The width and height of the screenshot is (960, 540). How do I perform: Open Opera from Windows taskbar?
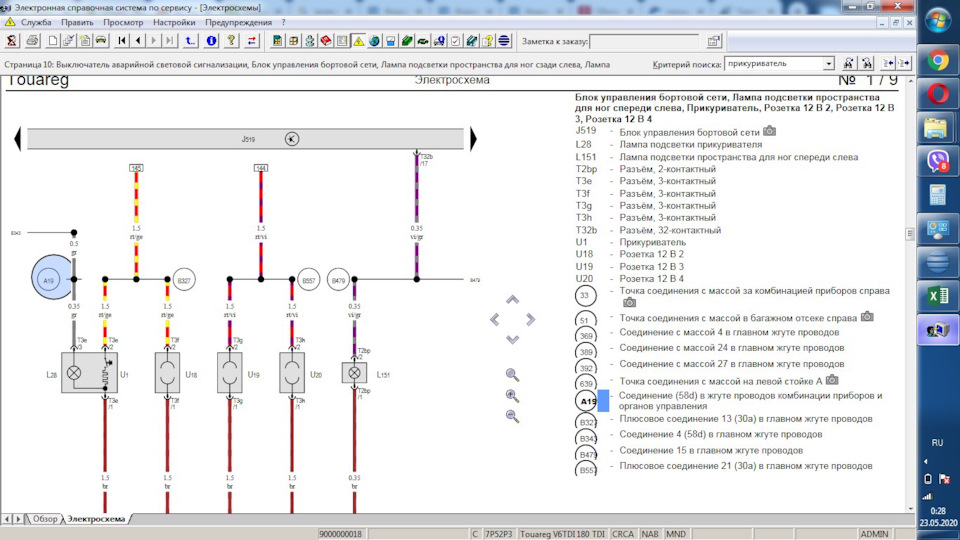937,94
